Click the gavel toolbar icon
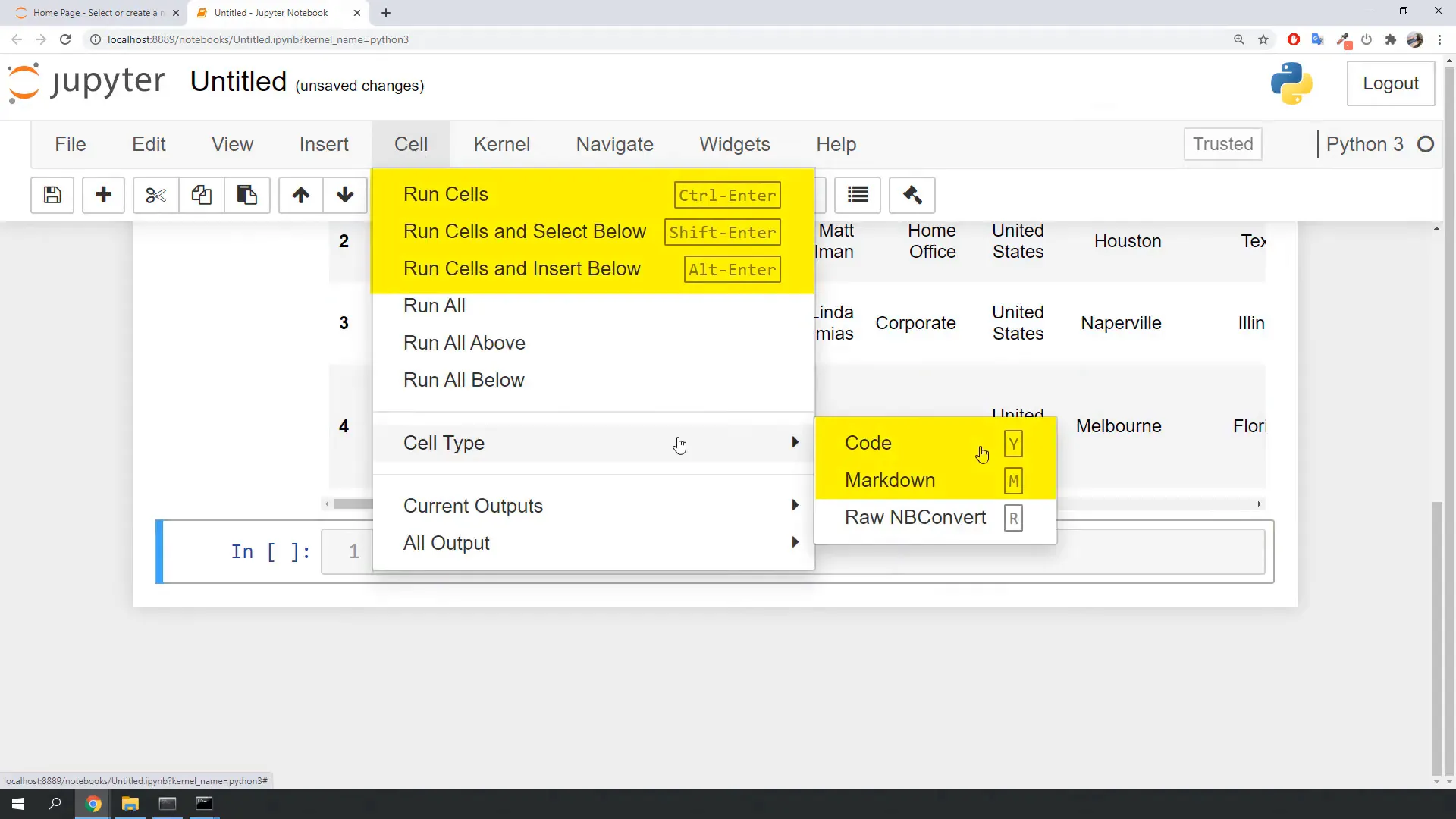Image resolution: width=1456 pixels, height=819 pixels. (x=912, y=195)
